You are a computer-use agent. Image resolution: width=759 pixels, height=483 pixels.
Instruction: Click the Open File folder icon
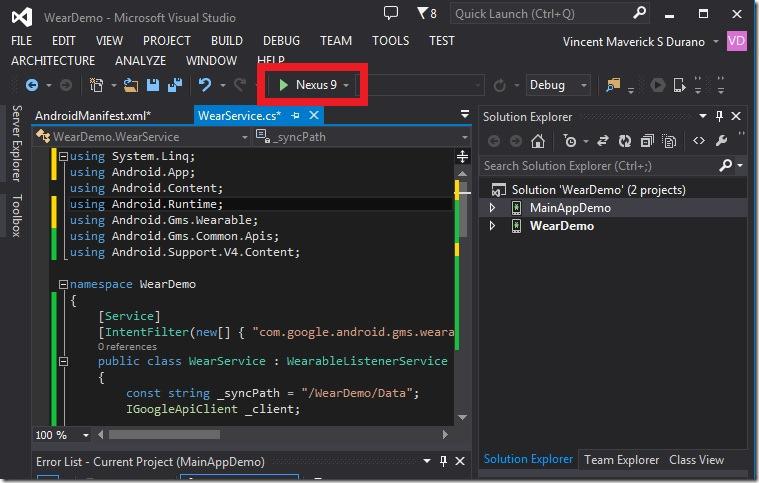pyautogui.click(x=131, y=85)
